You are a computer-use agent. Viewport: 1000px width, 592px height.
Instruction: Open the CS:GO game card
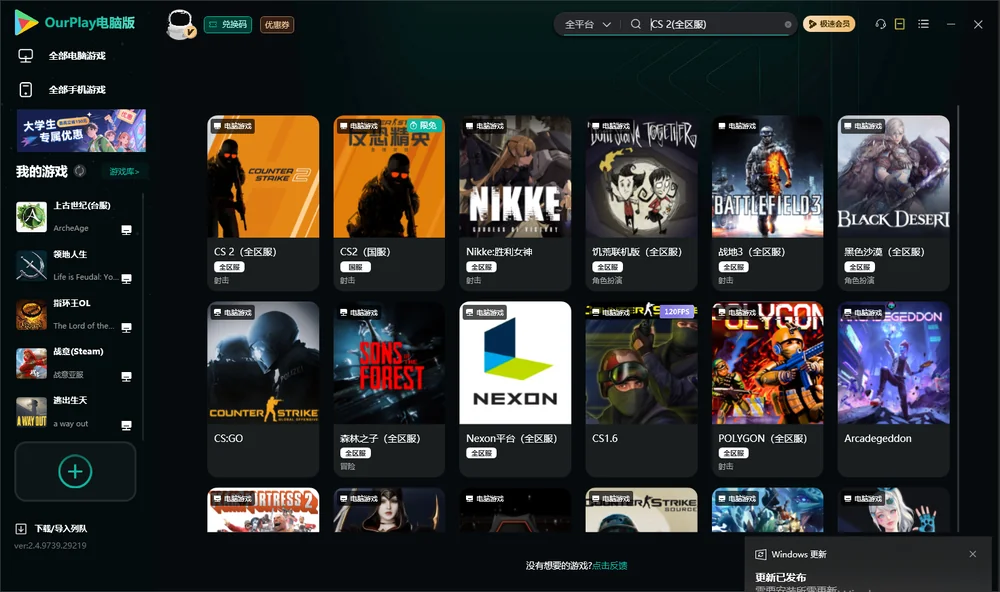(263, 389)
